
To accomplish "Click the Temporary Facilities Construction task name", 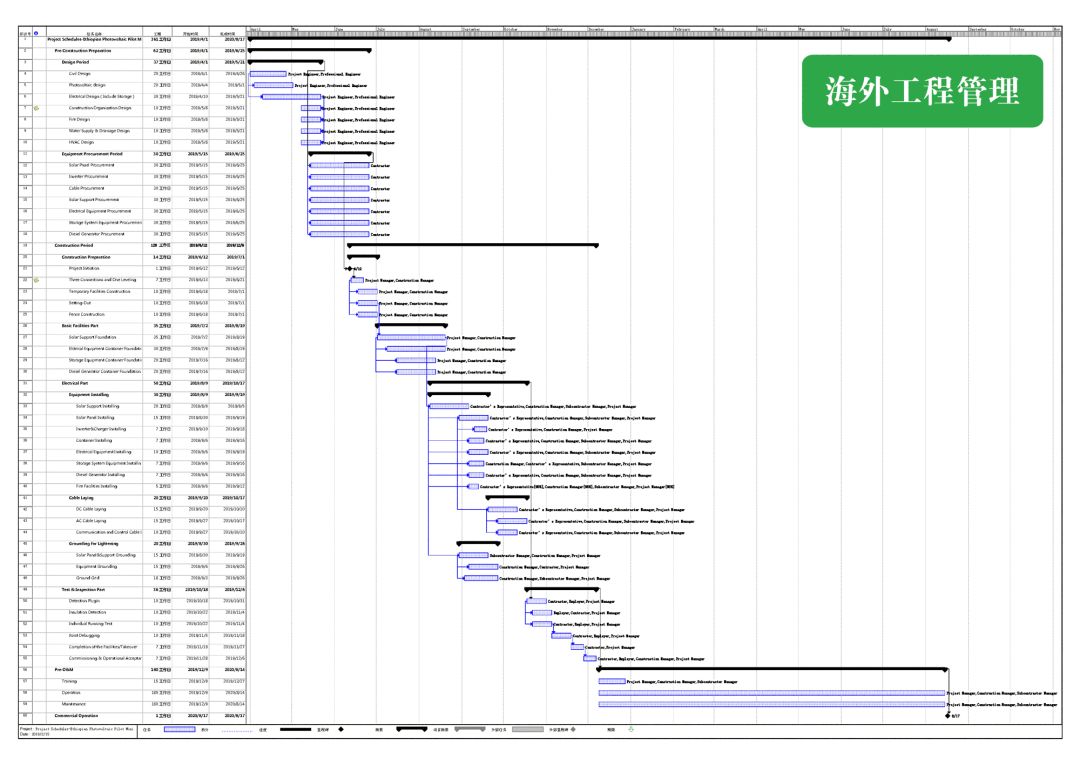I will coord(99,291).
